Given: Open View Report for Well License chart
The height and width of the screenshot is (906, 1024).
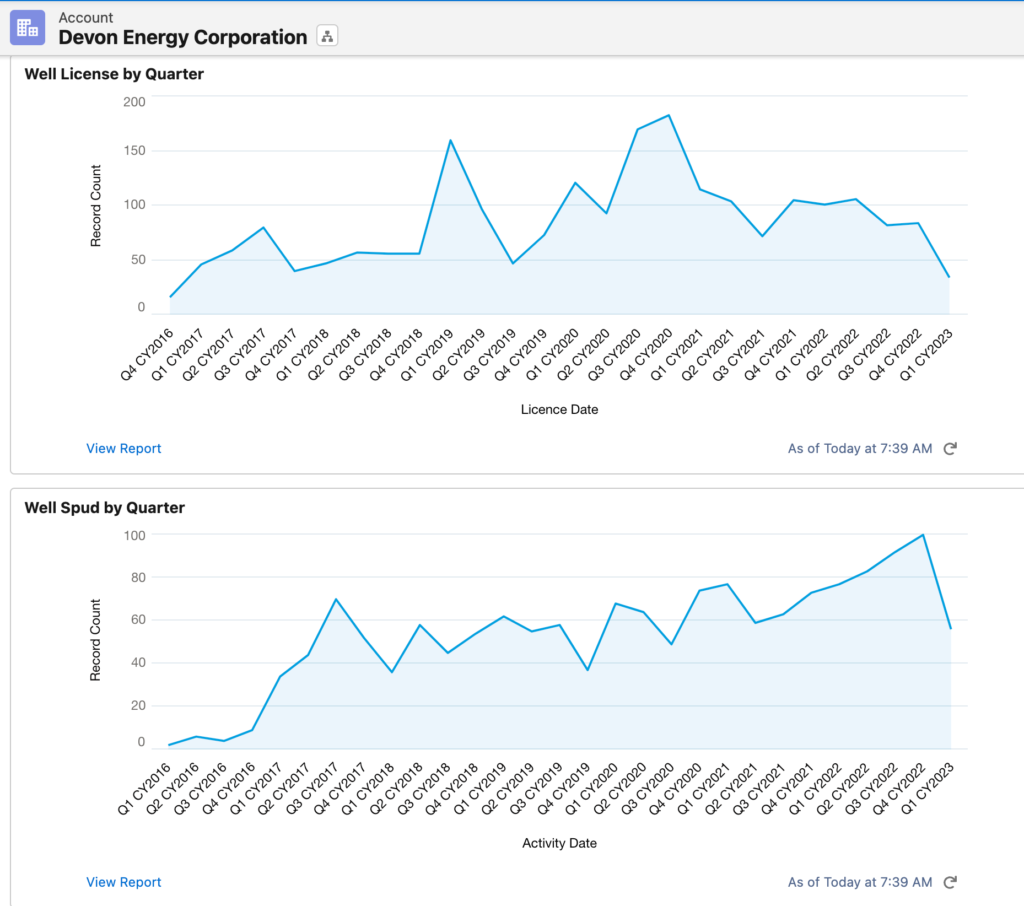Looking at the screenshot, I should click(x=123, y=449).
